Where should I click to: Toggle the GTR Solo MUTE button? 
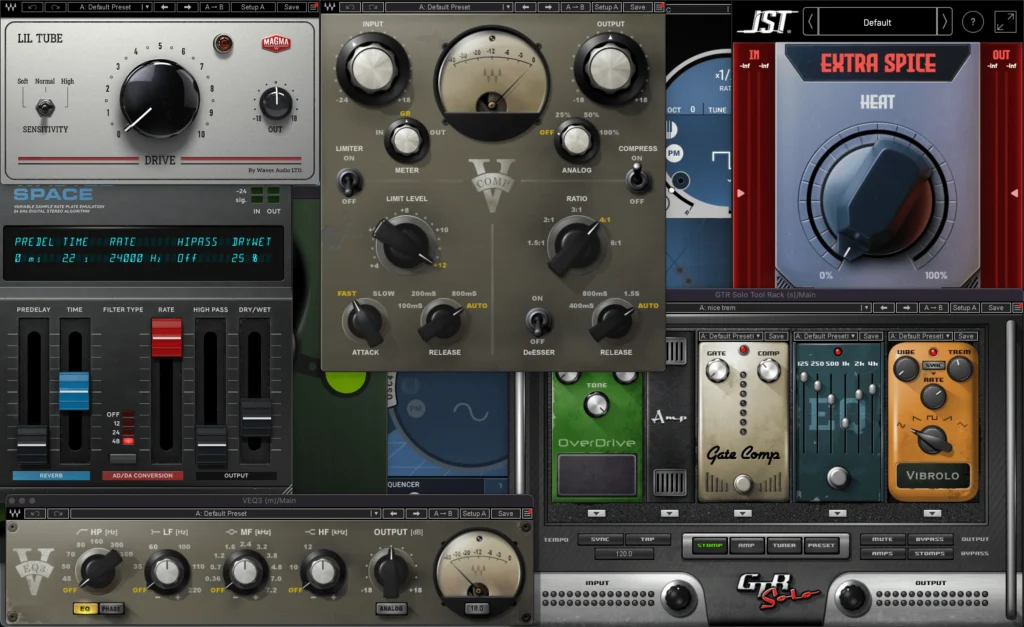(882, 539)
